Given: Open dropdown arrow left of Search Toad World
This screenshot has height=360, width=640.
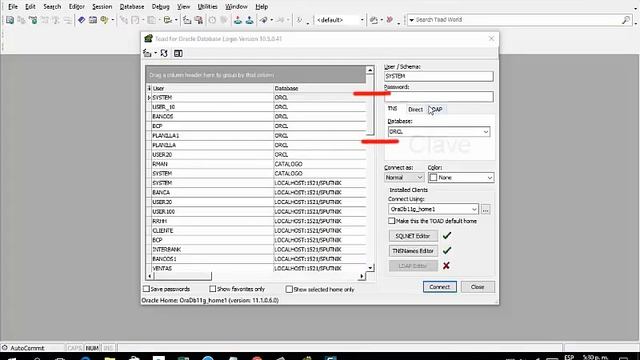Looking at the screenshot, I should pos(411,20).
